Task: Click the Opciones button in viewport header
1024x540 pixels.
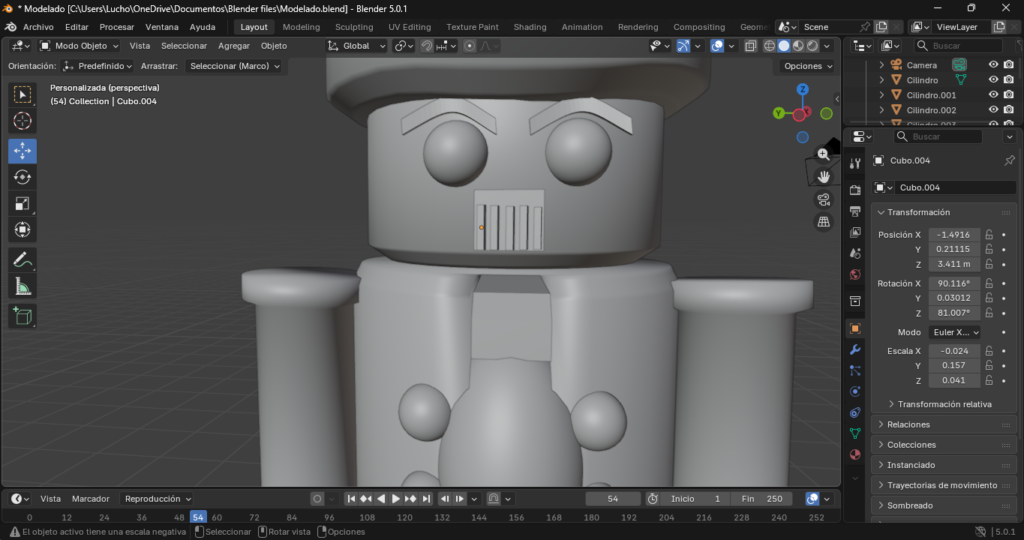Action: pyautogui.click(x=807, y=66)
